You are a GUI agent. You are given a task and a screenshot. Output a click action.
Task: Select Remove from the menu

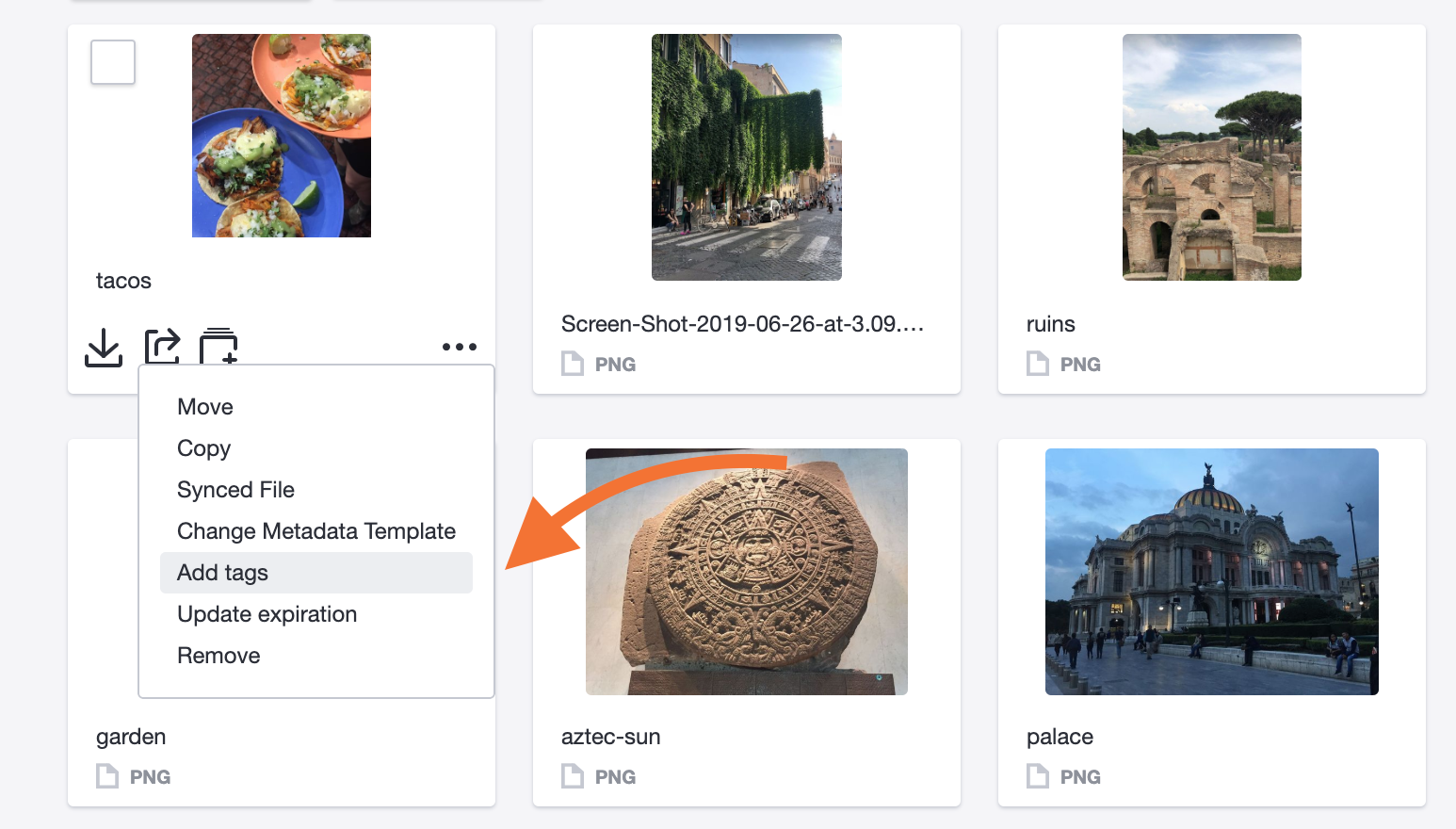point(218,656)
